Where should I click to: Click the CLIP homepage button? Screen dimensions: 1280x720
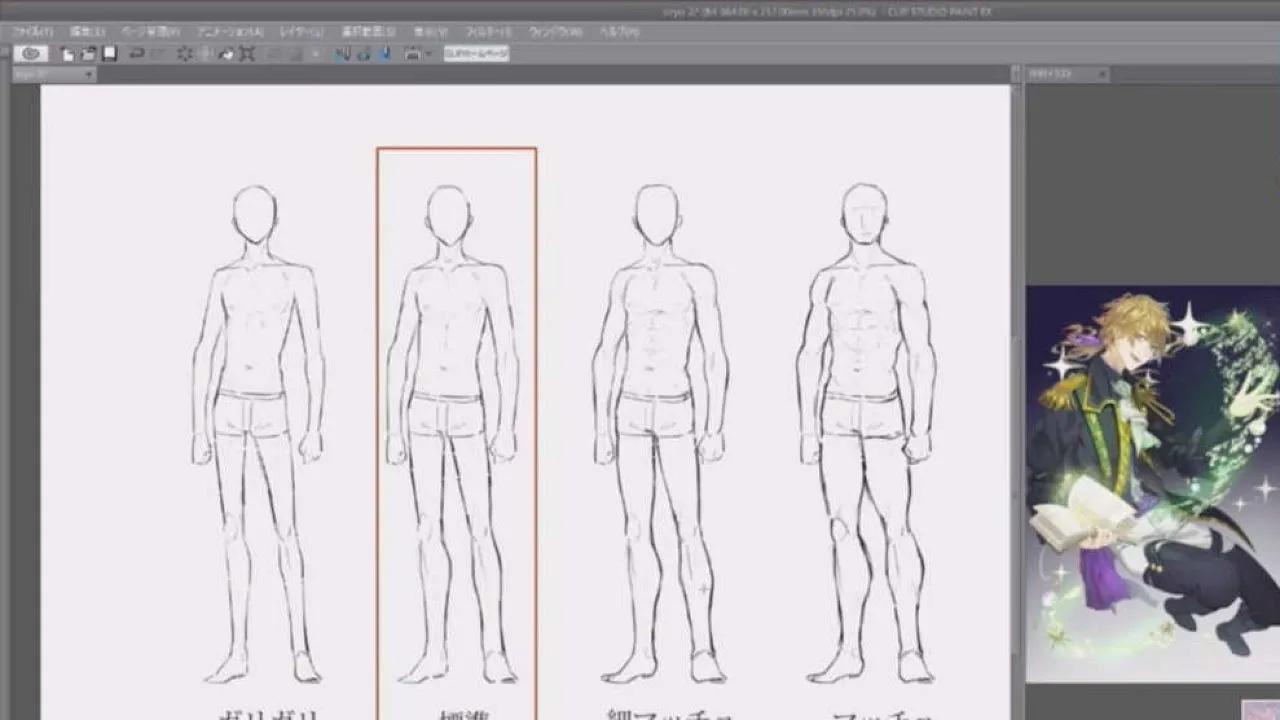point(476,53)
